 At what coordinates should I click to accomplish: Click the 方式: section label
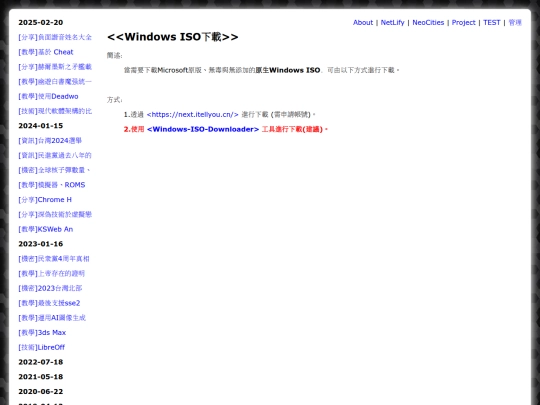114,100
